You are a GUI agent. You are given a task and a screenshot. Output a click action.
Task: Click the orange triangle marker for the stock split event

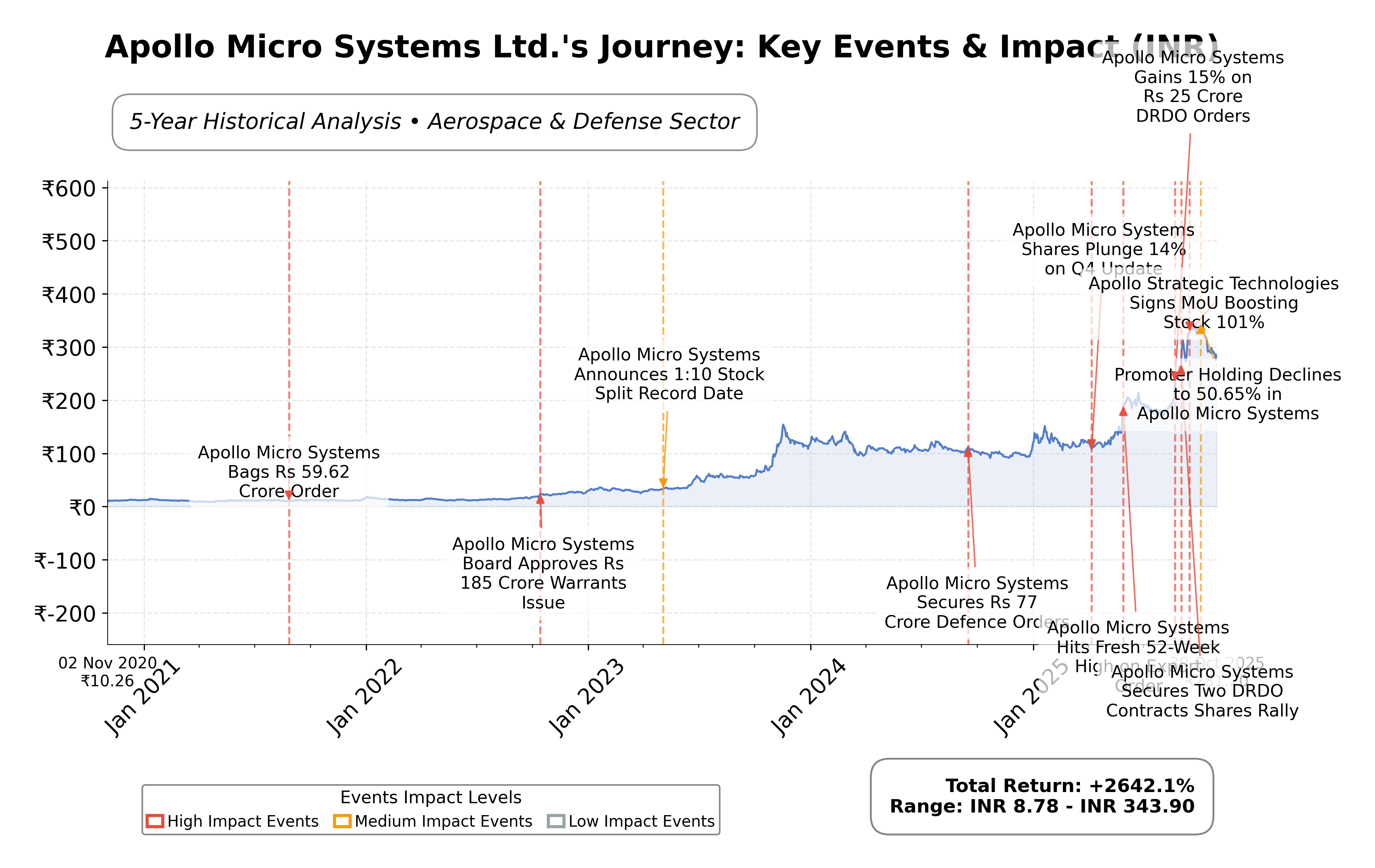point(663,483)
